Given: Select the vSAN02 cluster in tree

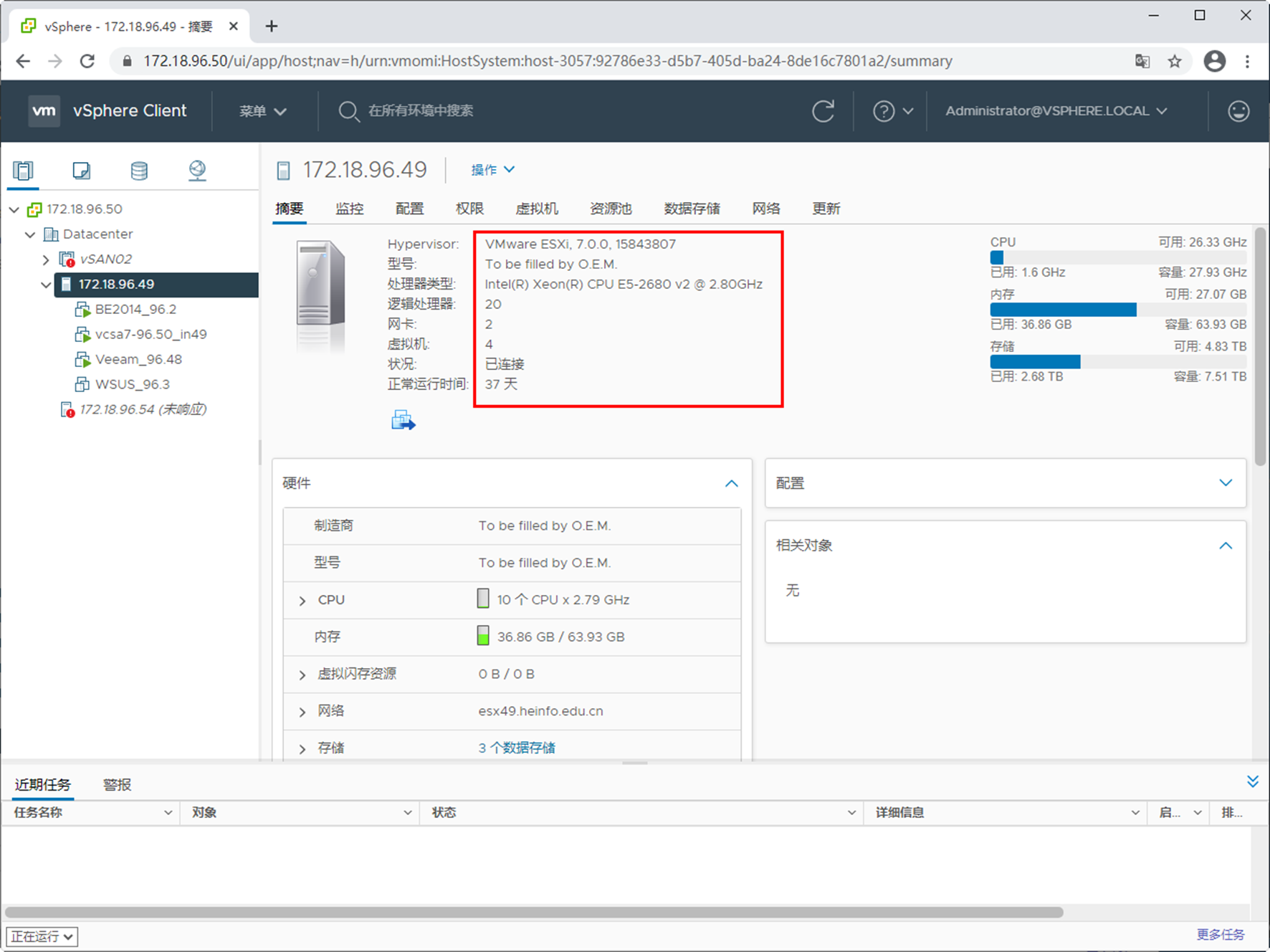Looking at the screenshot, I should pos(105,259).
